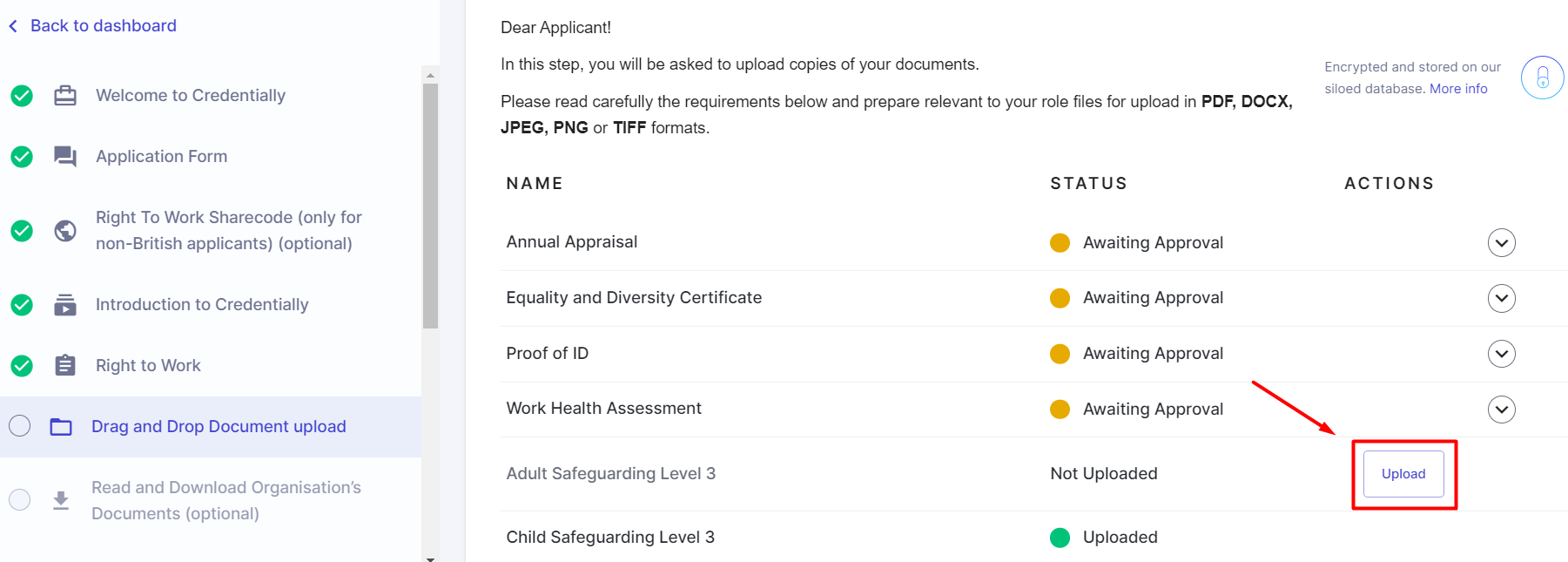This screenshot has height=562, width=1568.
Task: Open the video icon beside Introduction to Credentially
Action: point(65,304)
